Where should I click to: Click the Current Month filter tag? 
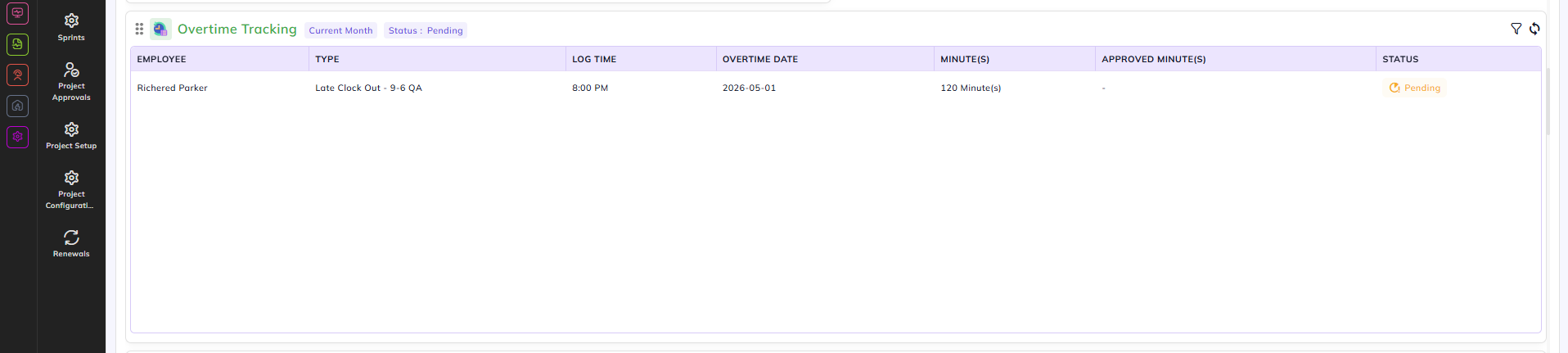click(340, 30)
